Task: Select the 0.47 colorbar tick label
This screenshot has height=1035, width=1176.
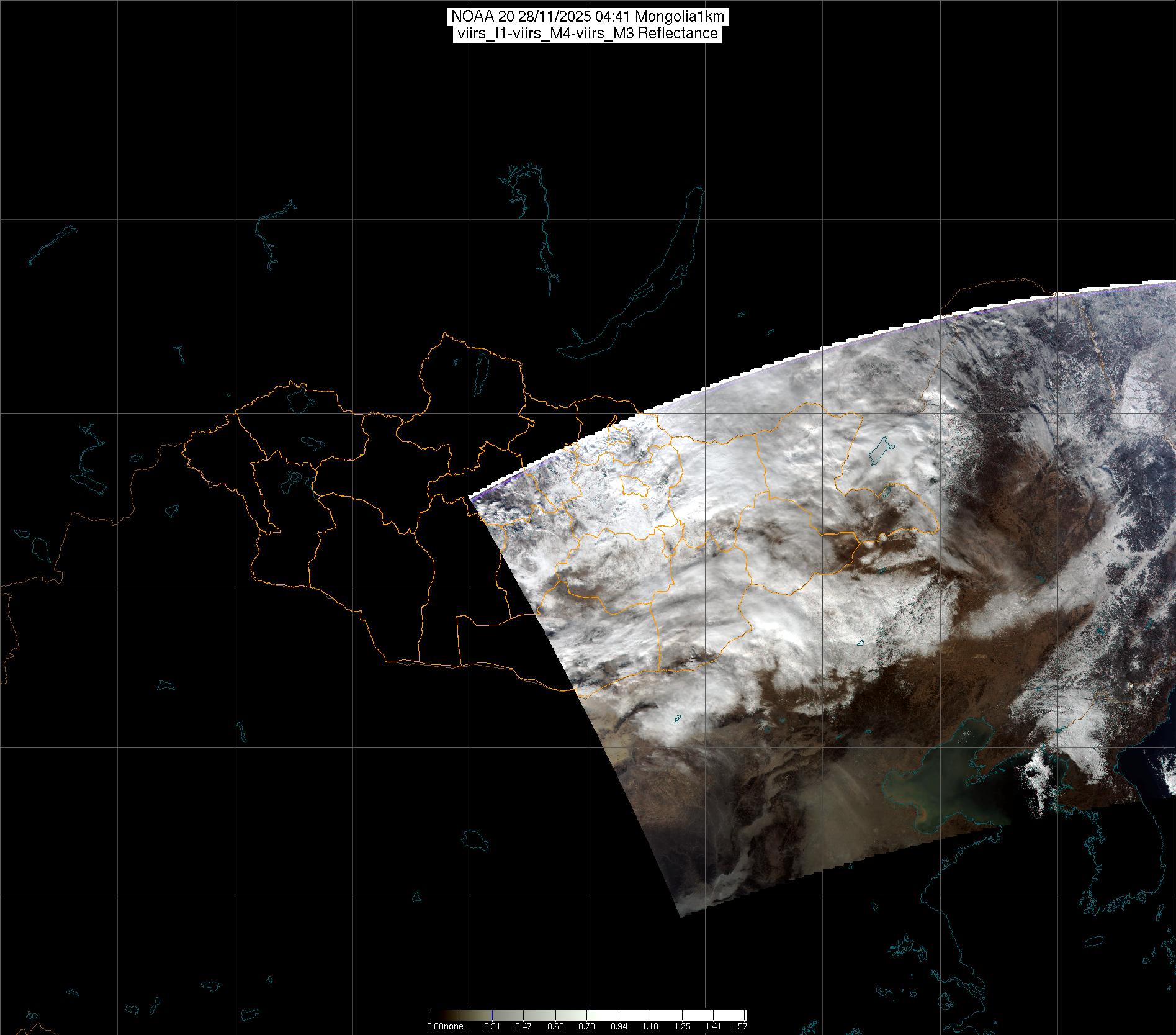Action: 524,1026
